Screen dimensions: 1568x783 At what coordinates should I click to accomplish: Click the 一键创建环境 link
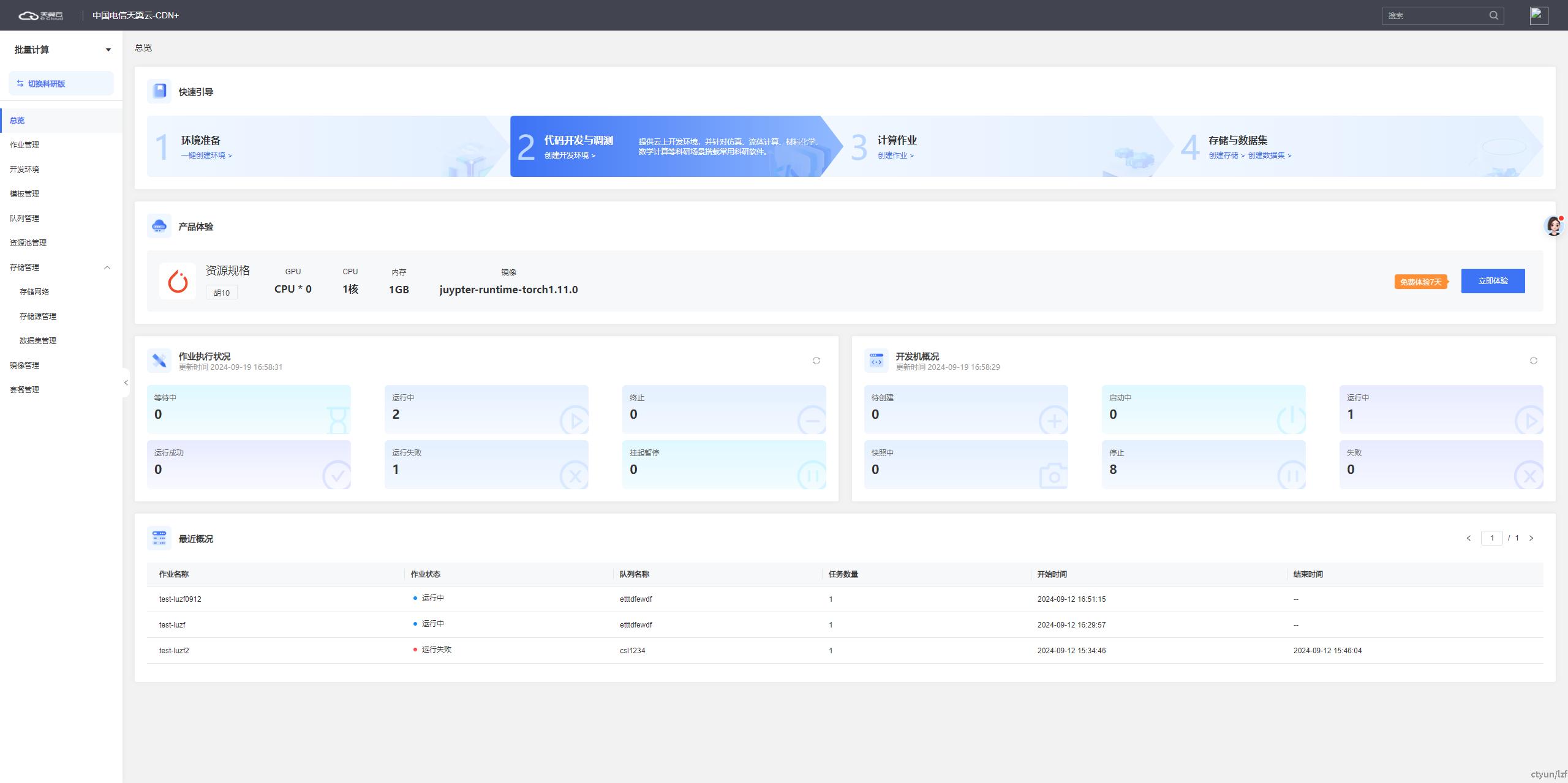click(206, 155)
